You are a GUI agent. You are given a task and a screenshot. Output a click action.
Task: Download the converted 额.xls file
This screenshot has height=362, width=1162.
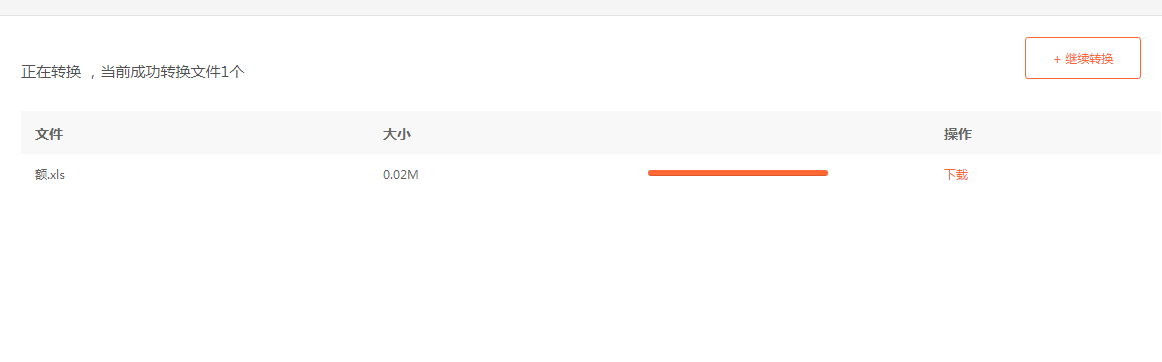956,175
